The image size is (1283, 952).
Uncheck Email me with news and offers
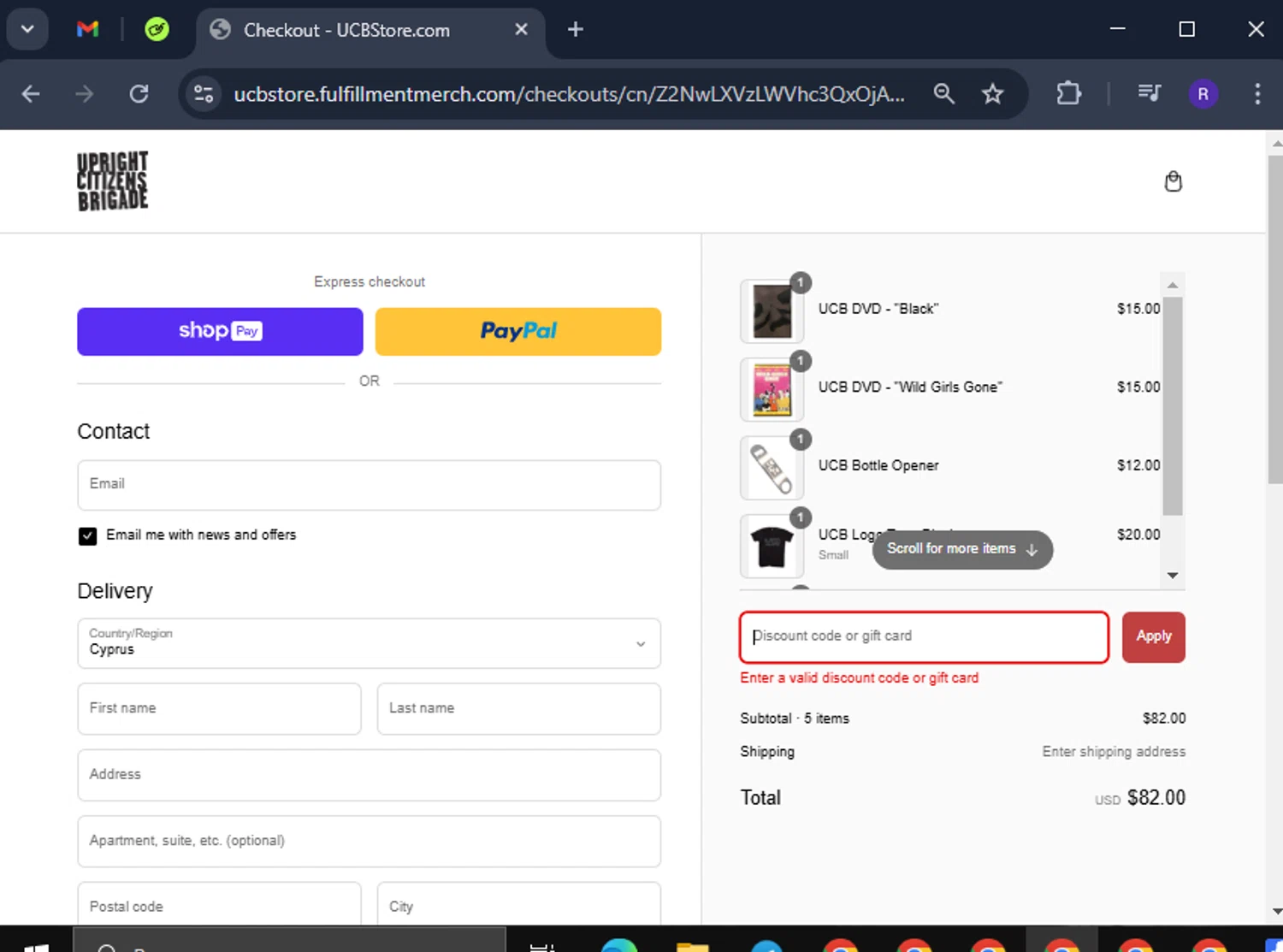(x=87, y=535)
